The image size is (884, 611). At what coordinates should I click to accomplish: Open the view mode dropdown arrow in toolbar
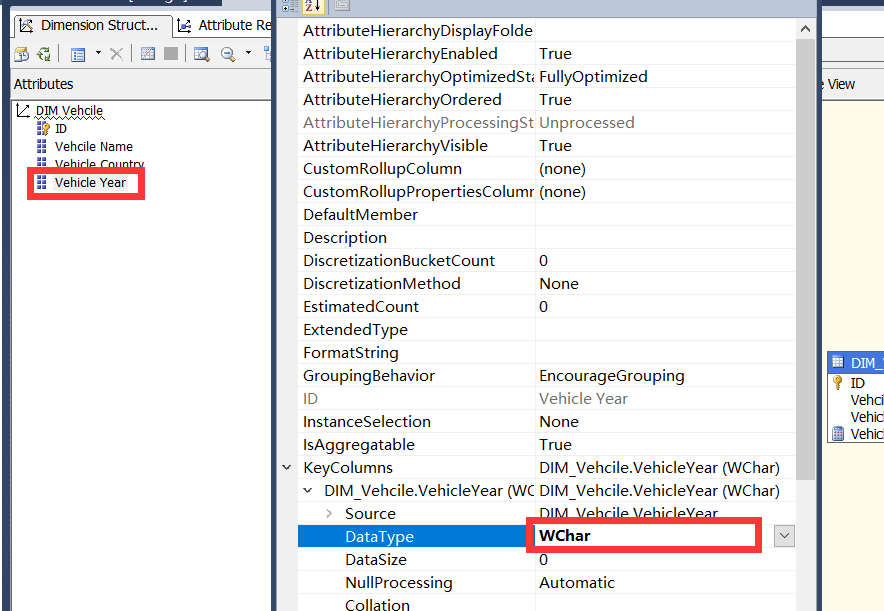pos(98,53)
